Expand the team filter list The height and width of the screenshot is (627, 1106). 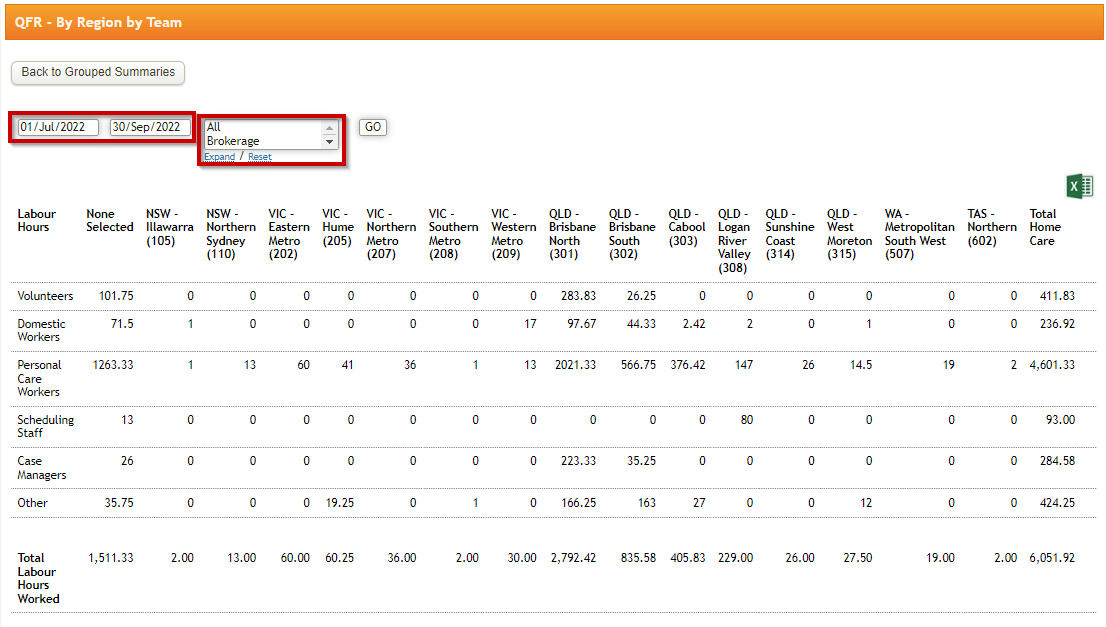[x=219, y=157]
